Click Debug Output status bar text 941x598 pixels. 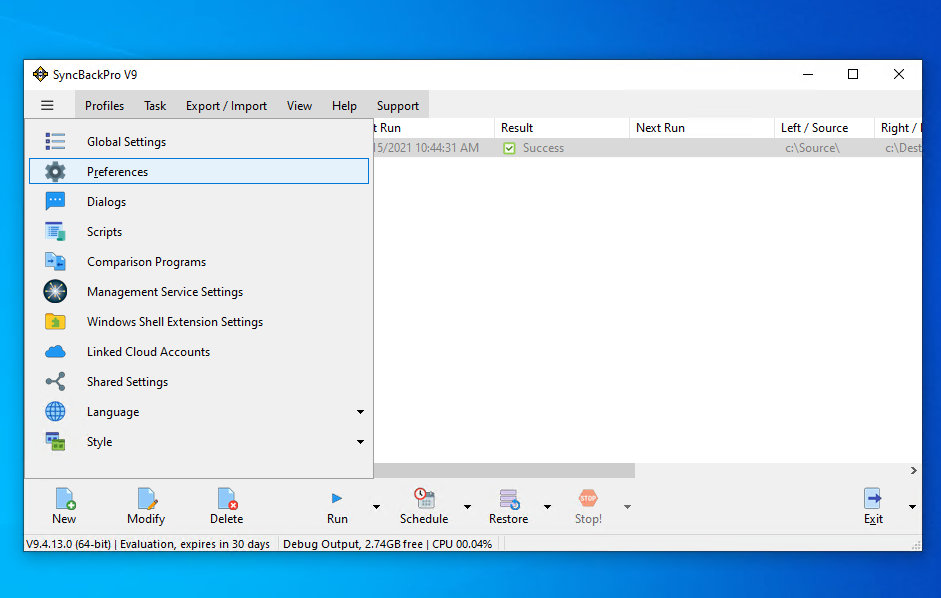(387, 544)
